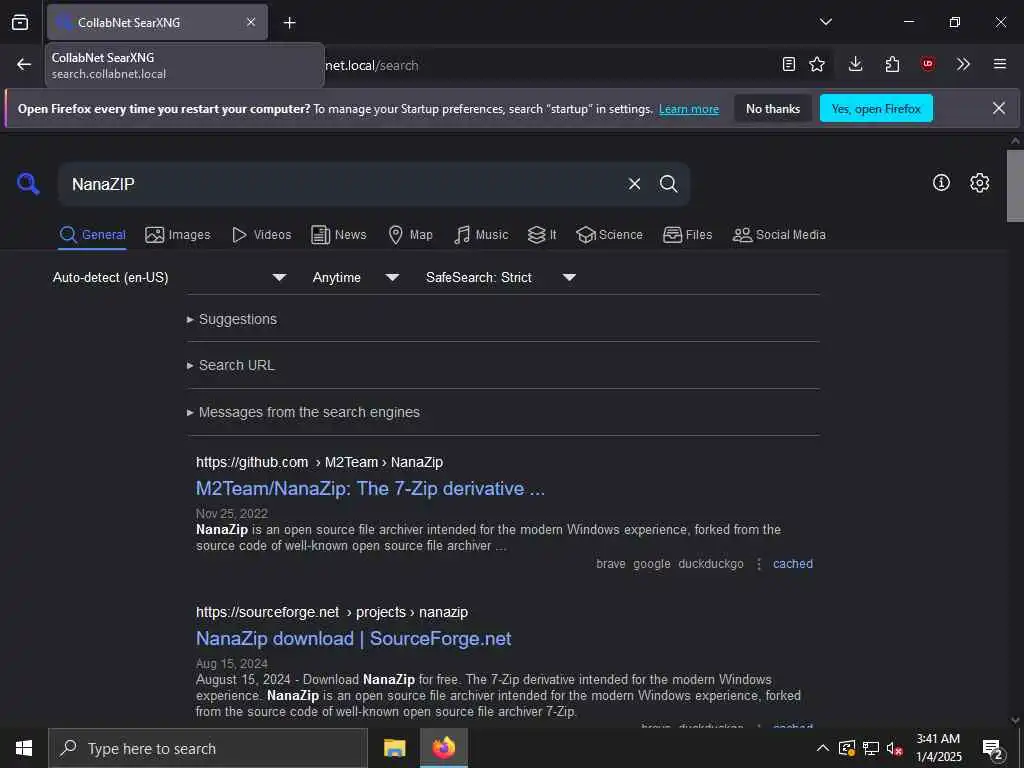This screenshot has width=1024, height=768.
Task: Open M2Team/NanaZip GitHub result title
Action: click(x=370, y=488)
